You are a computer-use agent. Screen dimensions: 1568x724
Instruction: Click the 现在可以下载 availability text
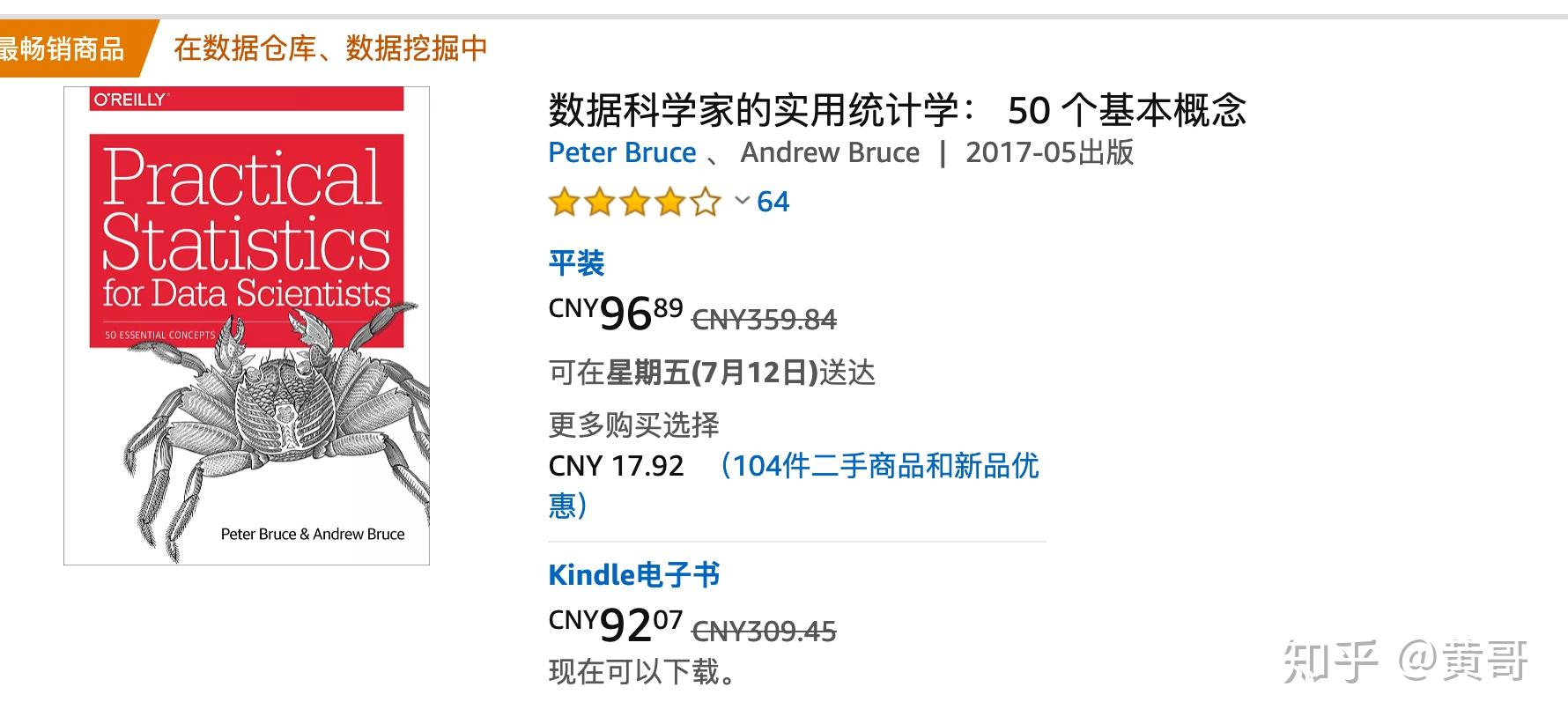[x=642, y=672]
